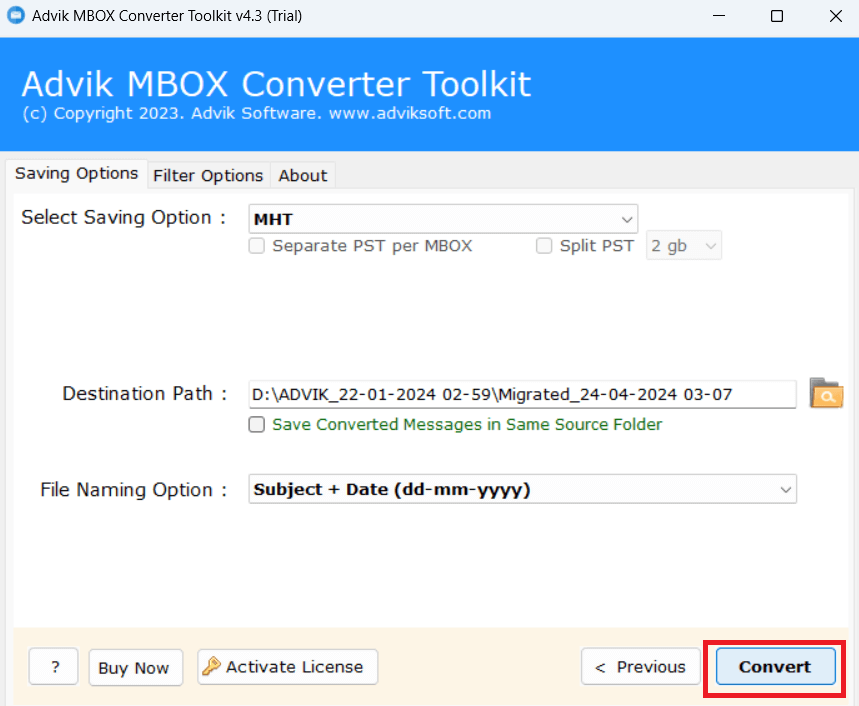Maximize the Advik MBOX Converter window
This screenshot has width=859, height=706.
(777, 16)
